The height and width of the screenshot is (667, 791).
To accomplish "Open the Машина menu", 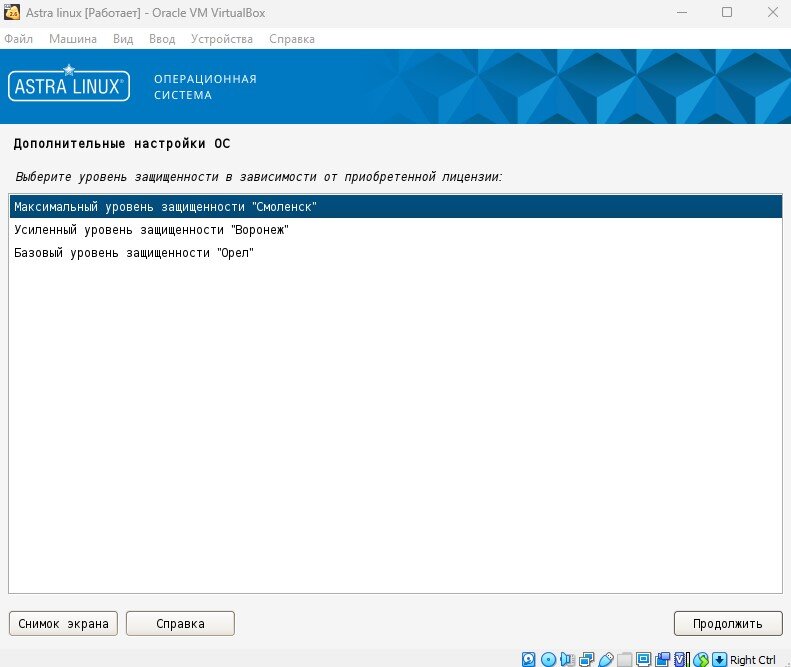I will click(73, 39).
